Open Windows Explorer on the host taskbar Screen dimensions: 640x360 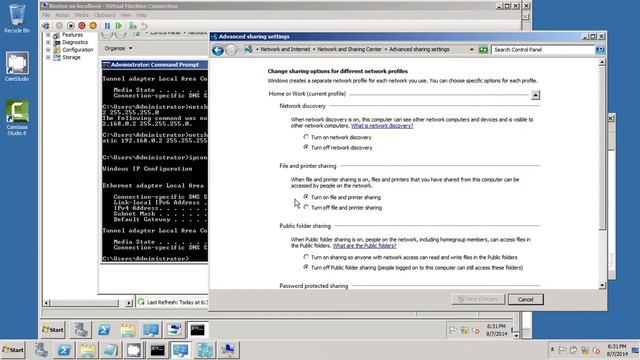pyautogui.click(x=87, y=350)
